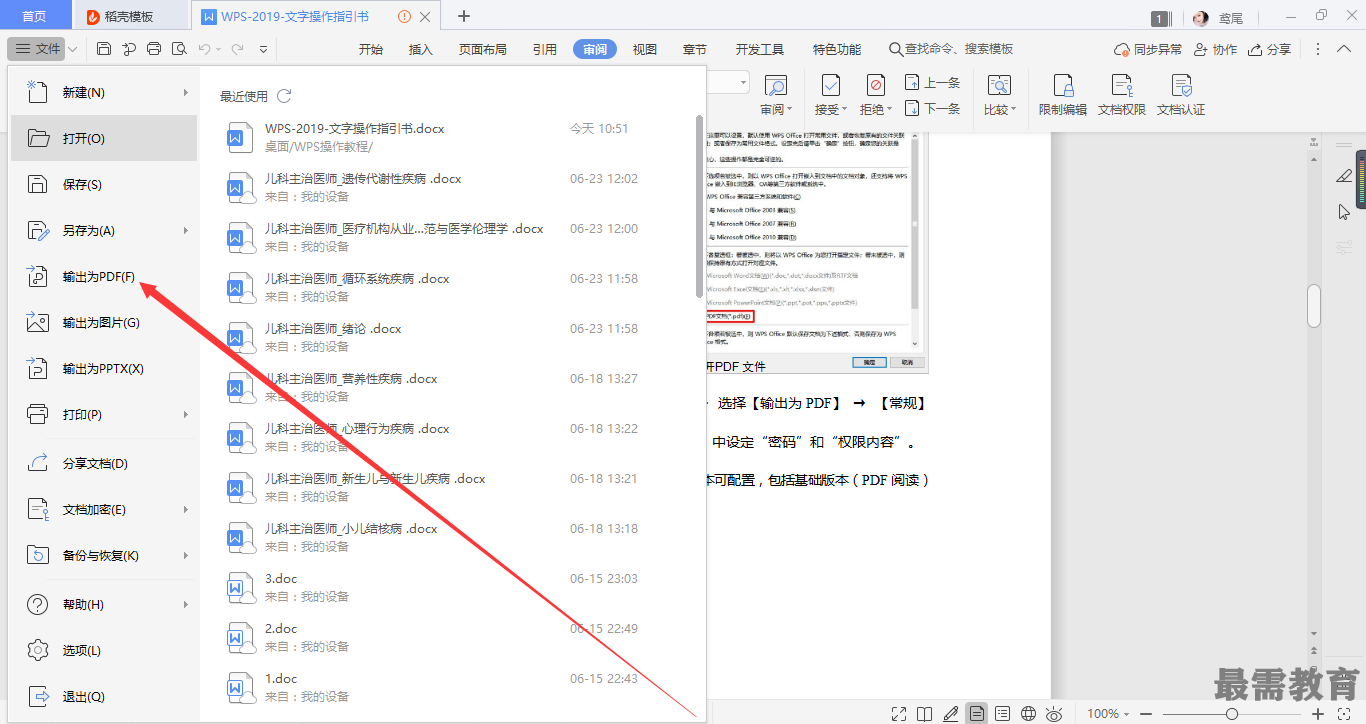Toggle reading layout view in status bar
The height and width of the screenshot is (724, 1366).
pyautogui.click(x=925, y=714)
